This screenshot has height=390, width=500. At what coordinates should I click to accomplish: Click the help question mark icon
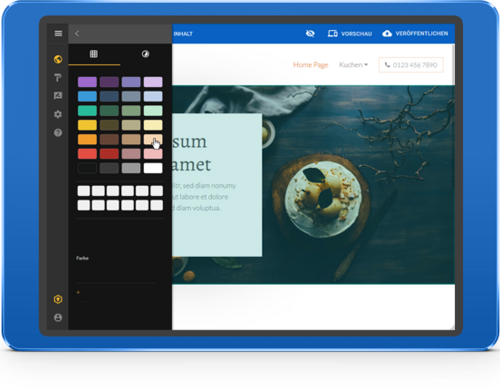coord(58,133)
